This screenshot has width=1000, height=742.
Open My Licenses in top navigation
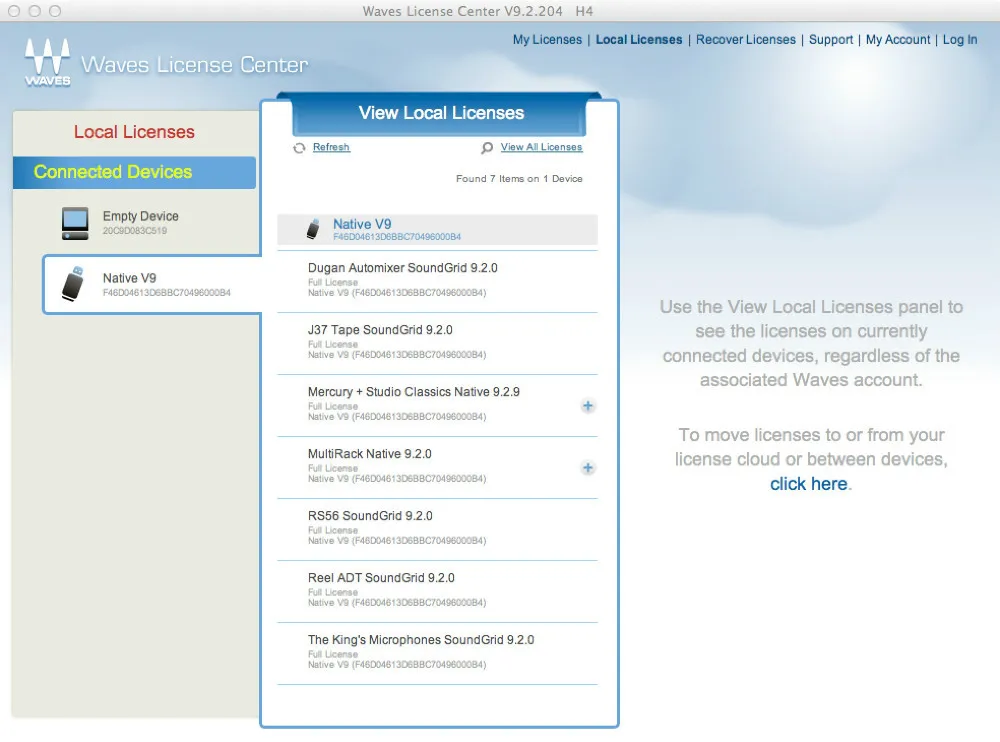coord(547,40)
